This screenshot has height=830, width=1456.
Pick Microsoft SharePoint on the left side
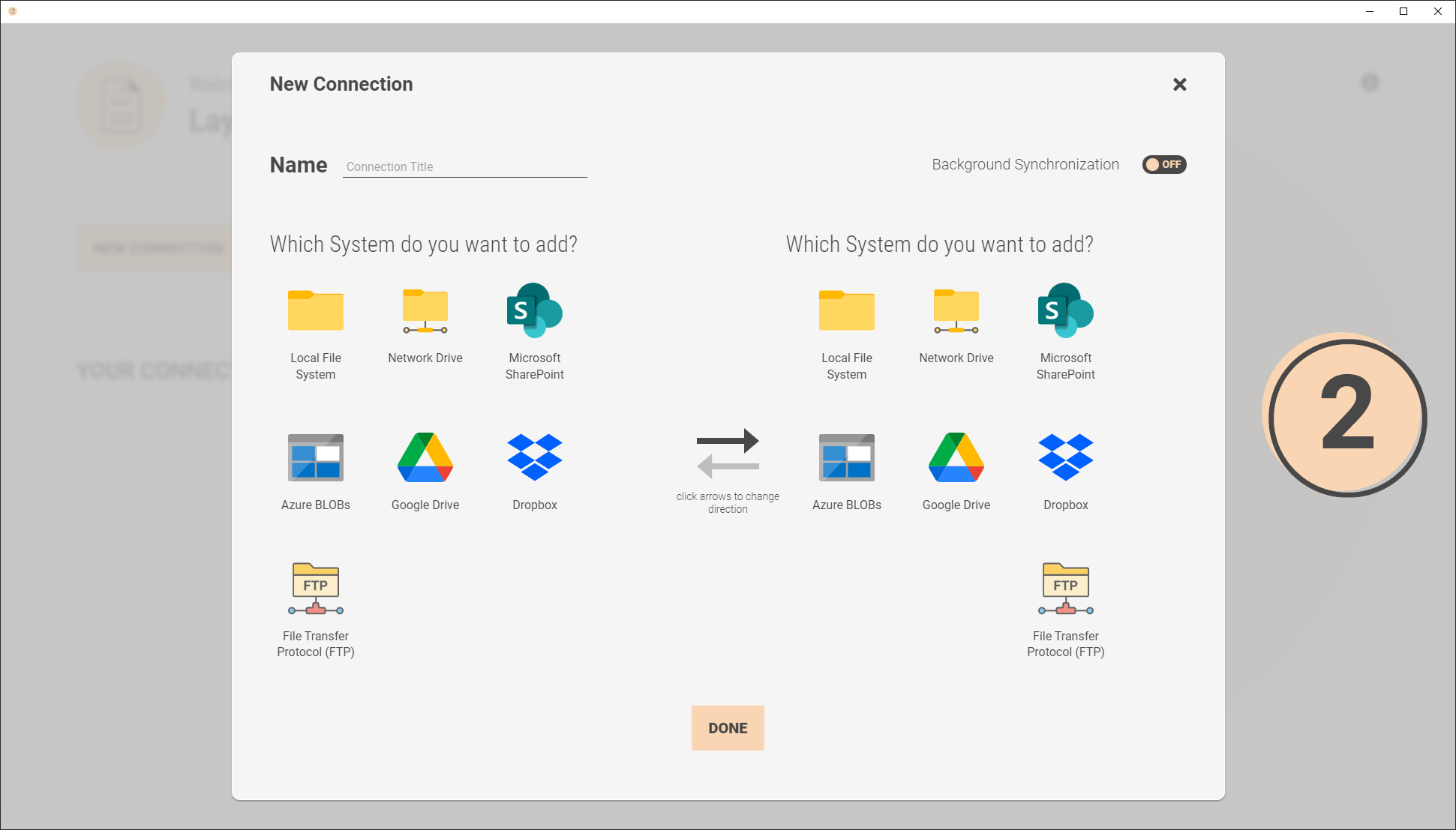535,311
